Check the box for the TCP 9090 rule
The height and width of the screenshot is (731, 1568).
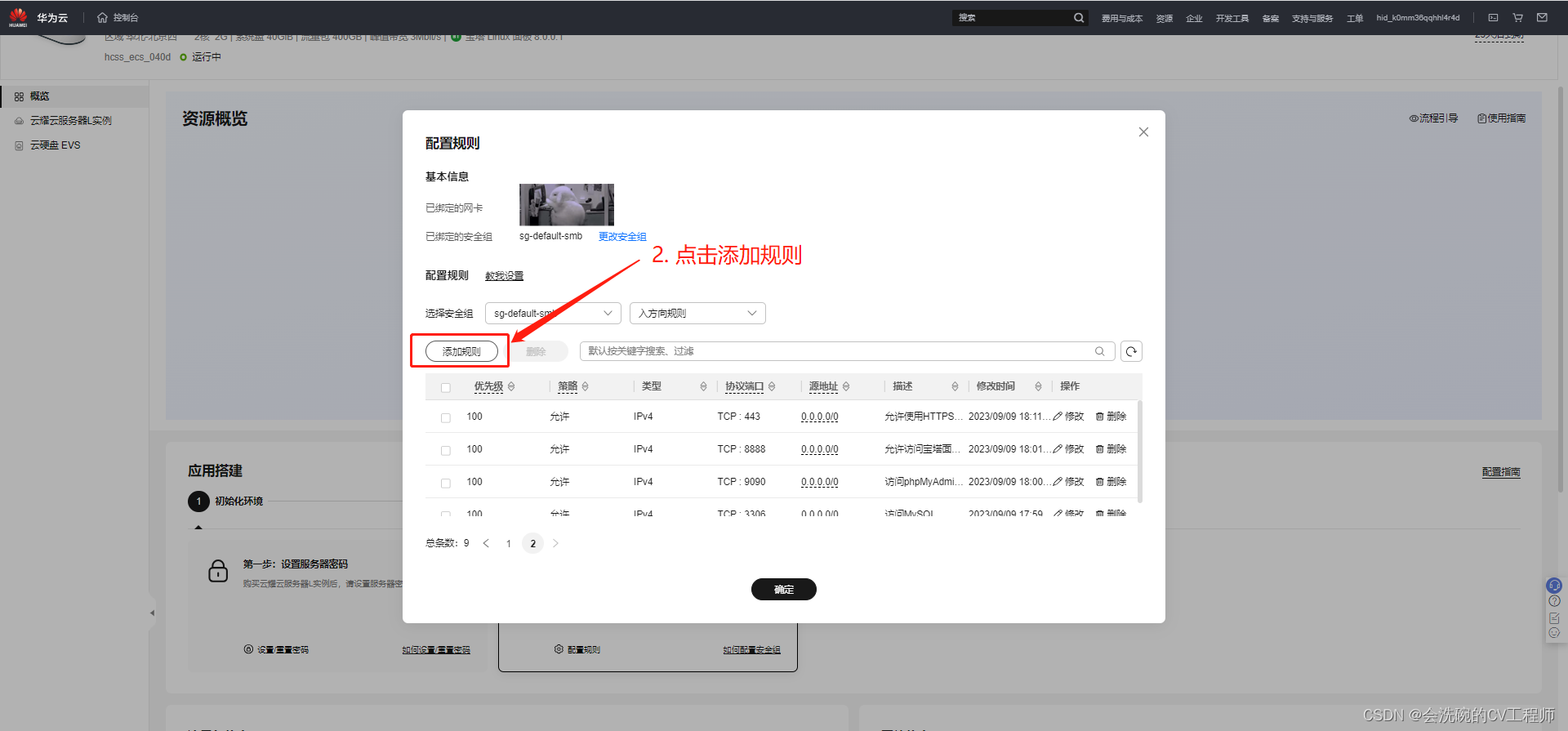pyautogui.click(x=446, y=483)
